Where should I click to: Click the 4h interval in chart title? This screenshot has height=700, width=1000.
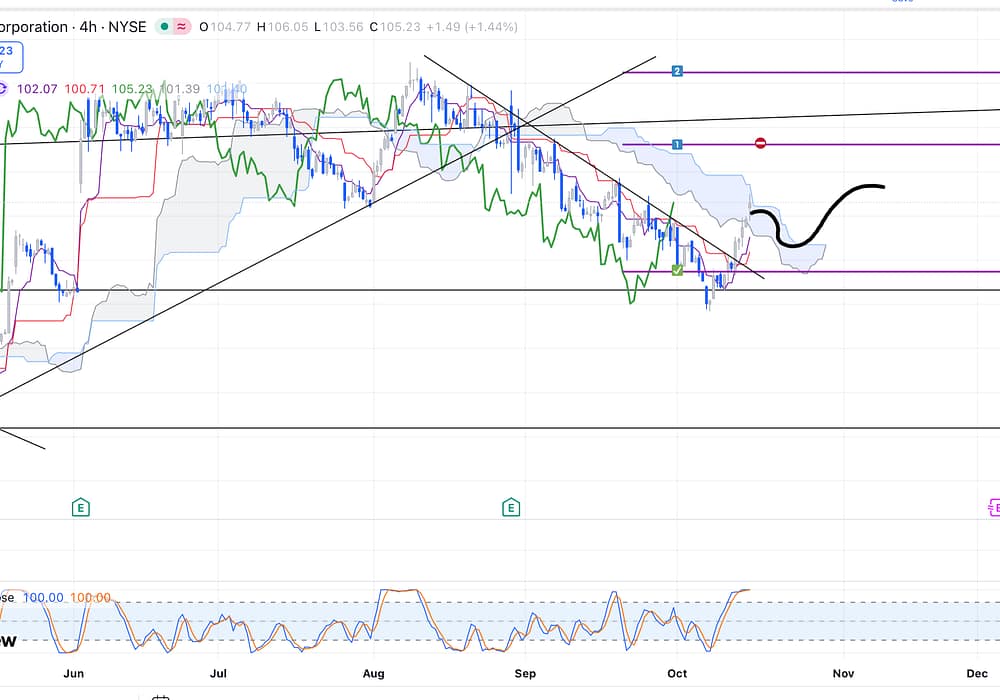[89, 27]
